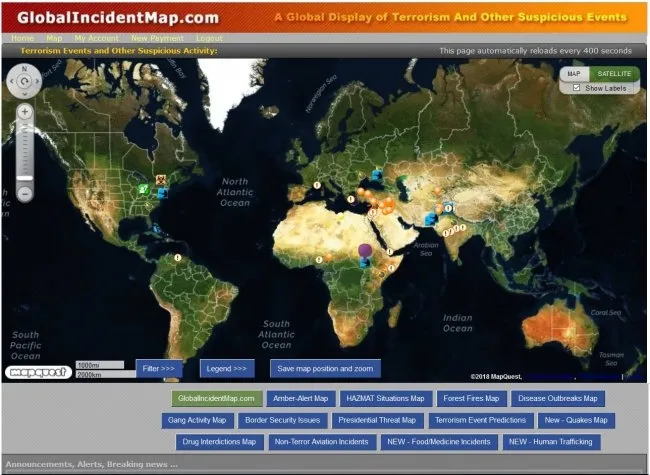
Task: Reset map orientation with the compass center button
Action: point(24,81)
